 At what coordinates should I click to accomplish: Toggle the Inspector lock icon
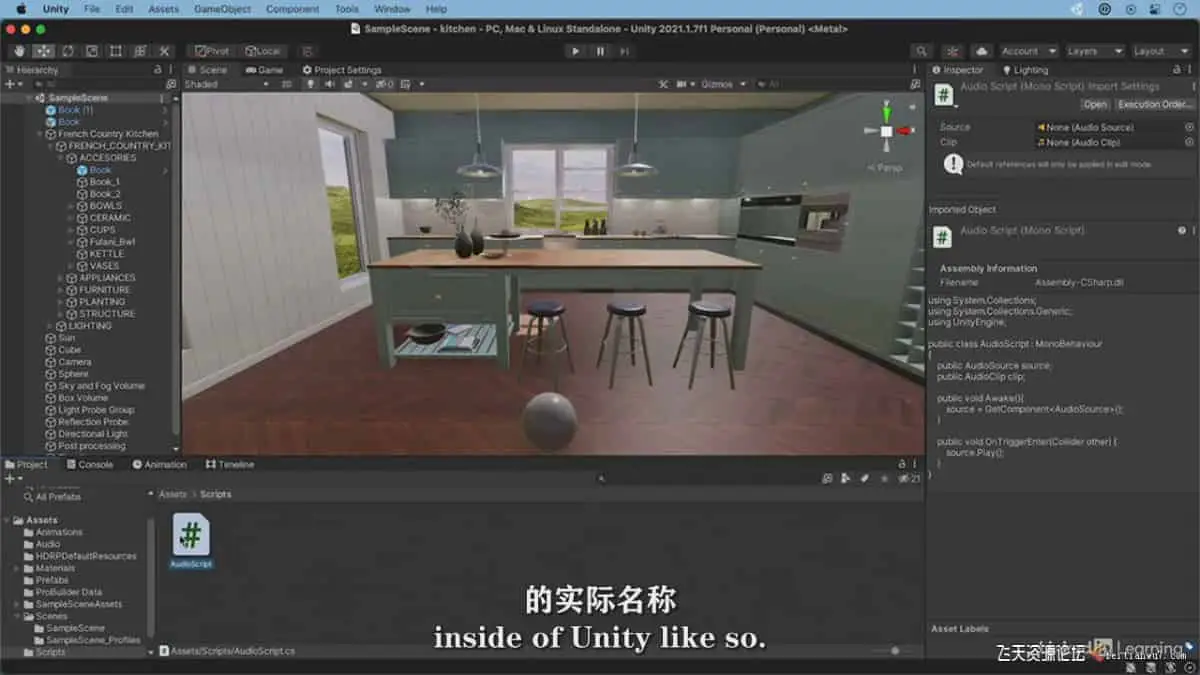click(1179, 70)
